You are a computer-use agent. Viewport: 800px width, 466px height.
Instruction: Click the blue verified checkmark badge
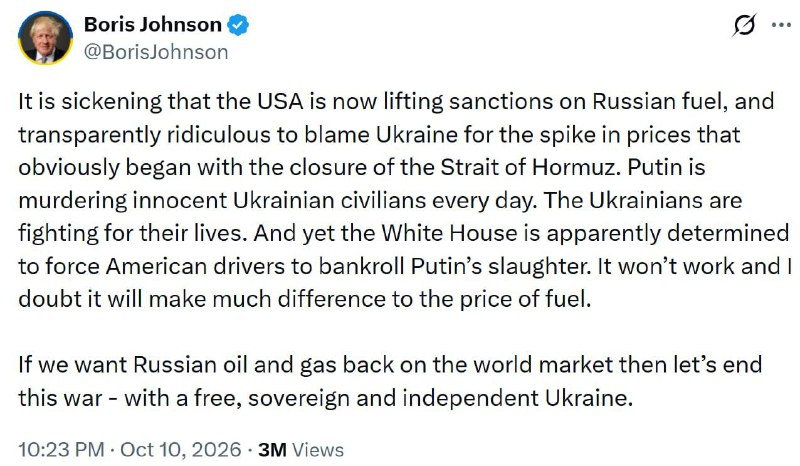pyautogui.click(x=238, y=24)
